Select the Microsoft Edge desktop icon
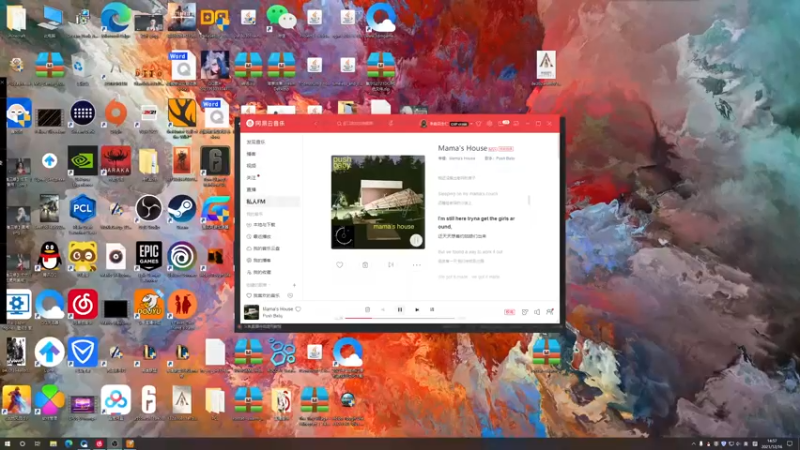 coord(116,19)
